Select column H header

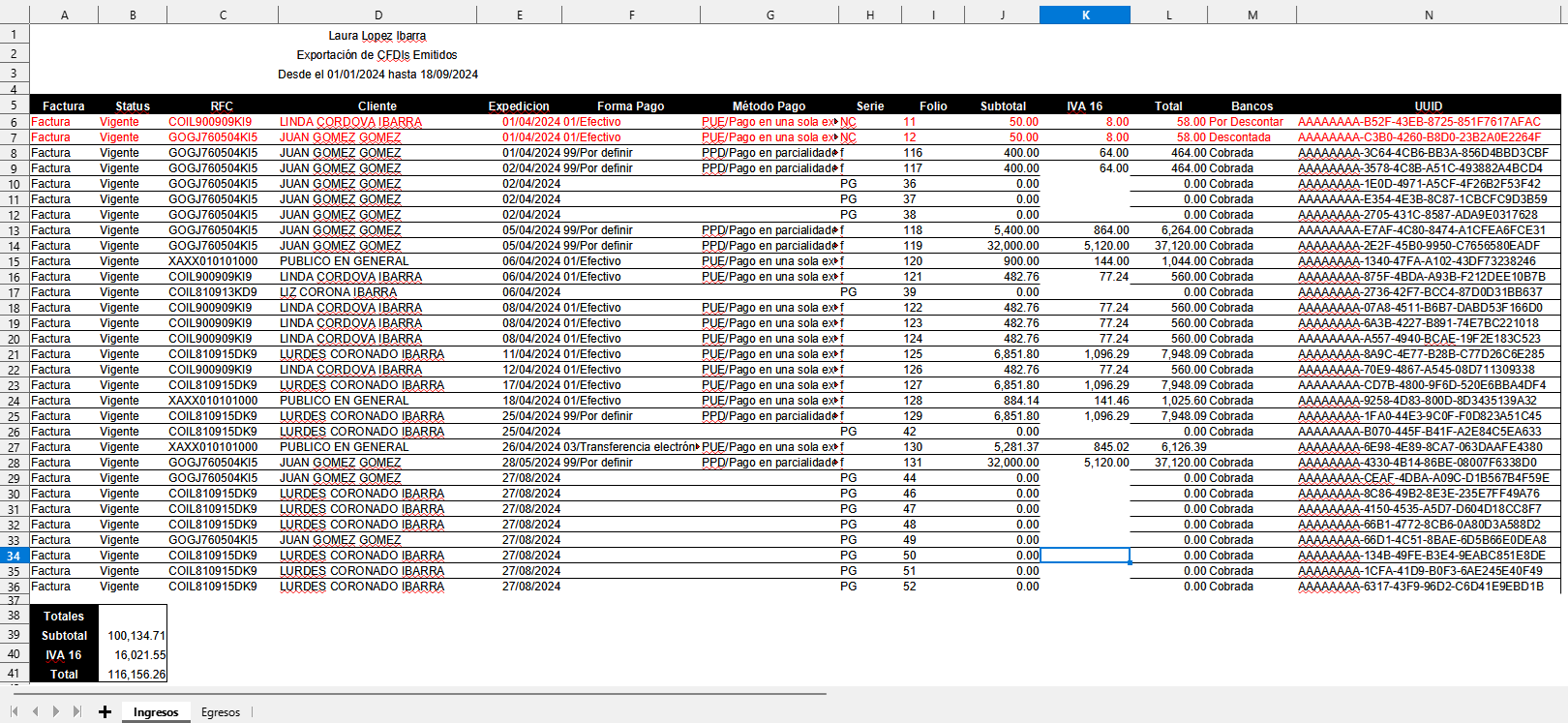(x=870, y=15)
